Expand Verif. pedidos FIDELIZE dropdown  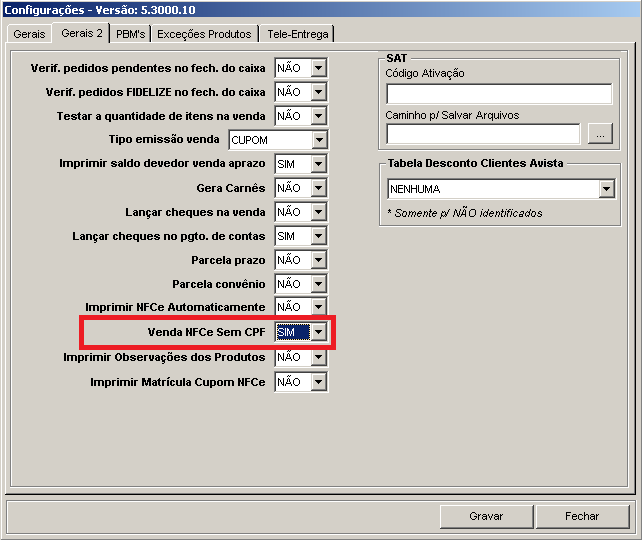(318, 92)
